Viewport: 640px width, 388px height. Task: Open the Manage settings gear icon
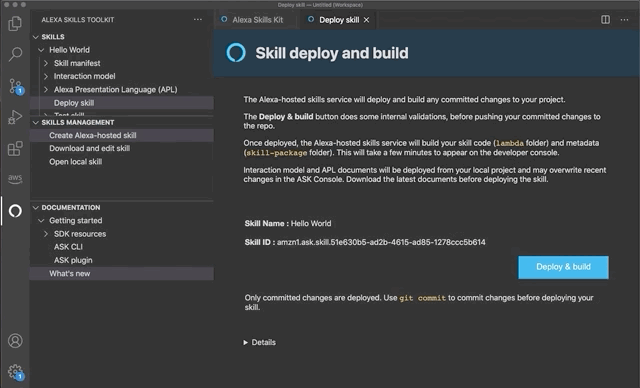tap(16, 372)
